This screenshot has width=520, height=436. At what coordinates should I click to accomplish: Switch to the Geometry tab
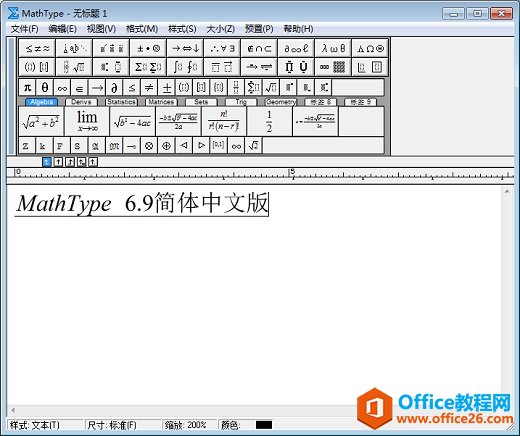(x=281, y=102)
